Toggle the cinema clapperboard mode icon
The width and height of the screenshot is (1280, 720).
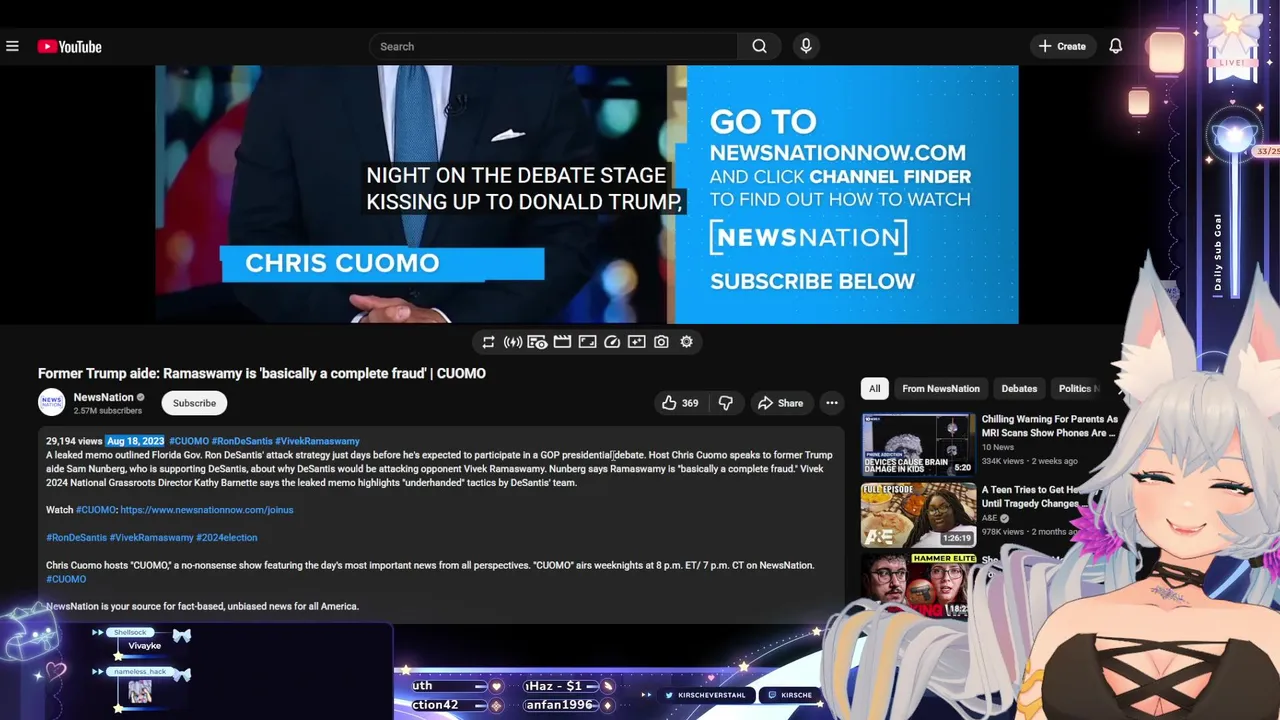coord(562,342)
